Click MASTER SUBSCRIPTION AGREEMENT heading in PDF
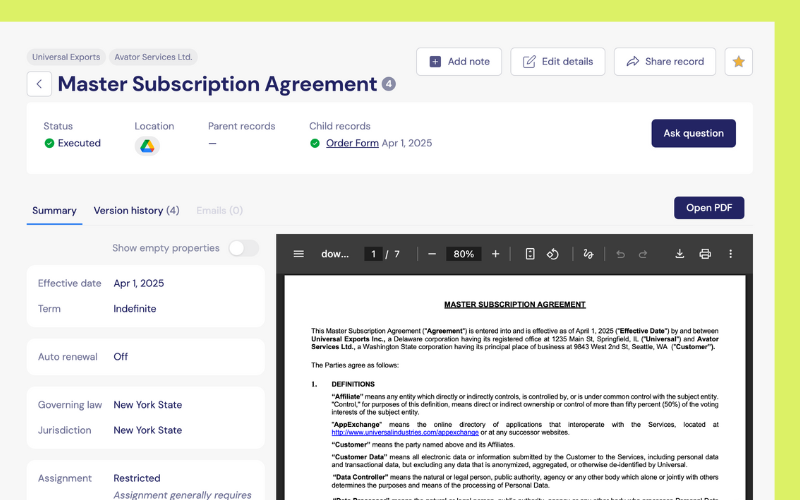The width and height of the screenshot is (800, 500). (515, 305)
